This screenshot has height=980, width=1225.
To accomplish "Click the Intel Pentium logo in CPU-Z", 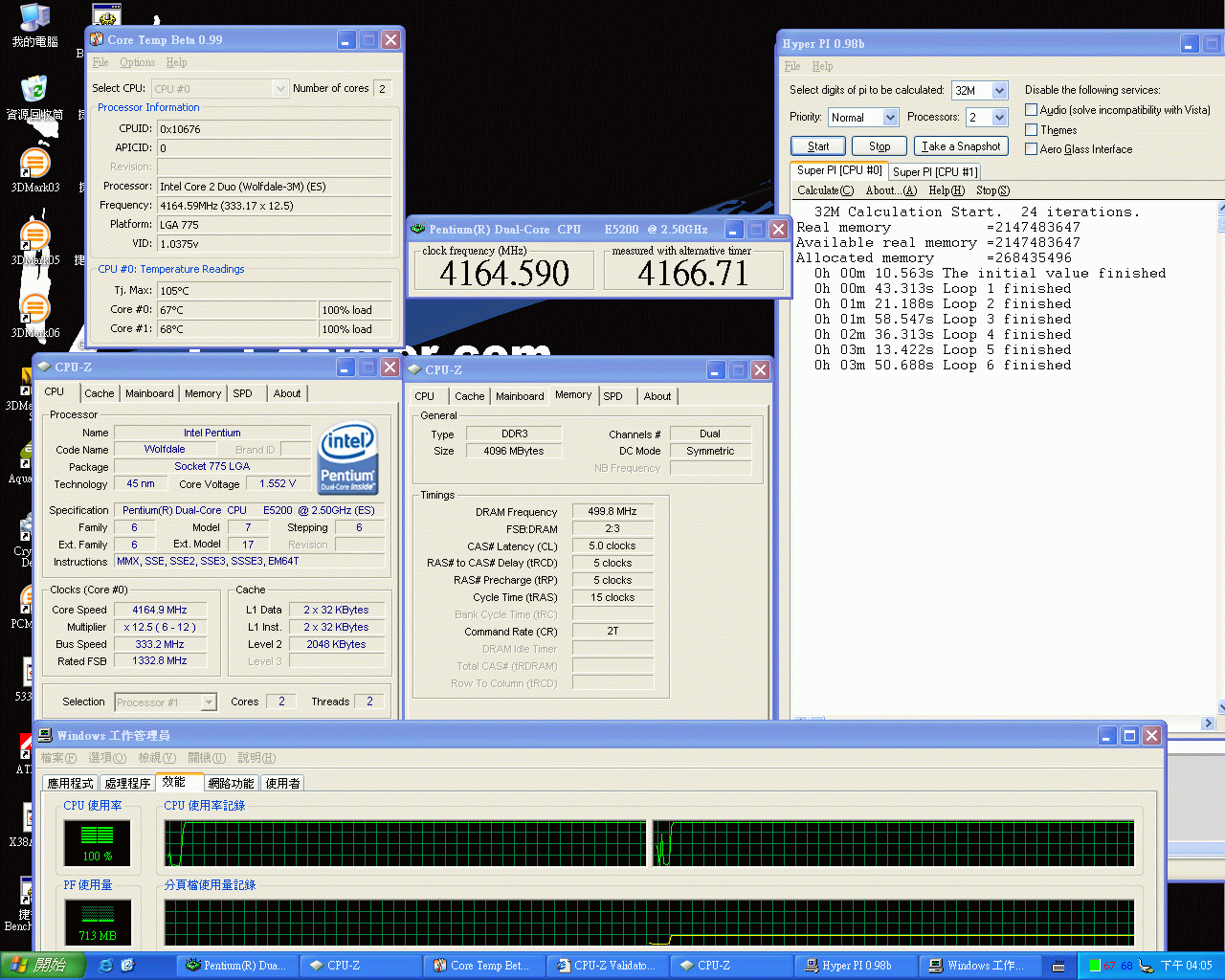I will click(x=347, y=459).
